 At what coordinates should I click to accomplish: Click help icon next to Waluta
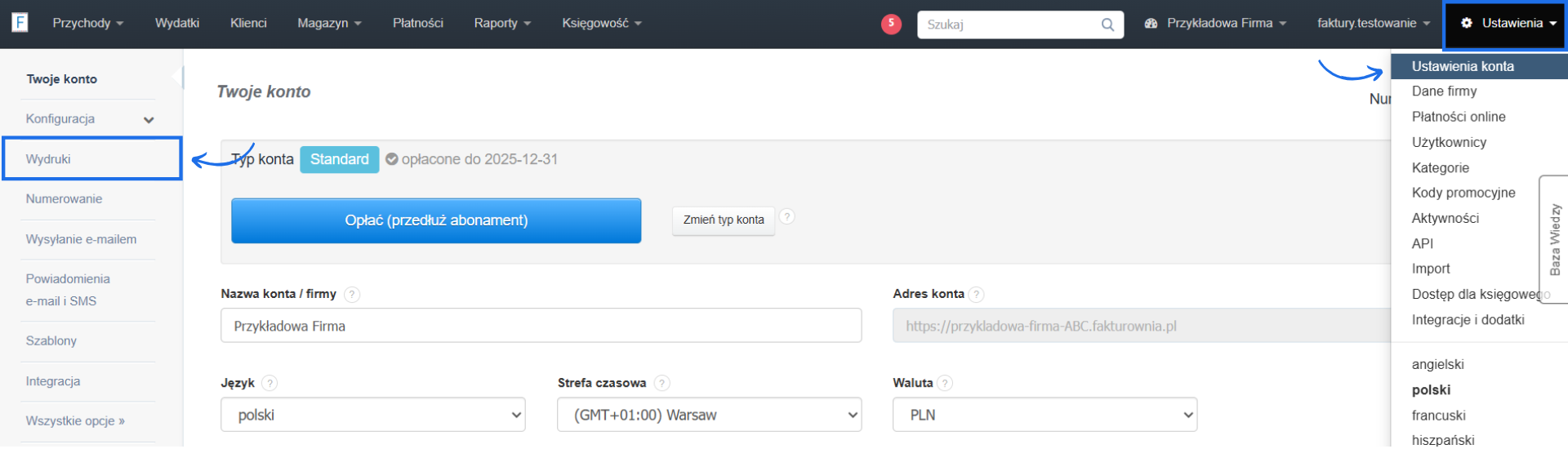click(x=945, y=384)
